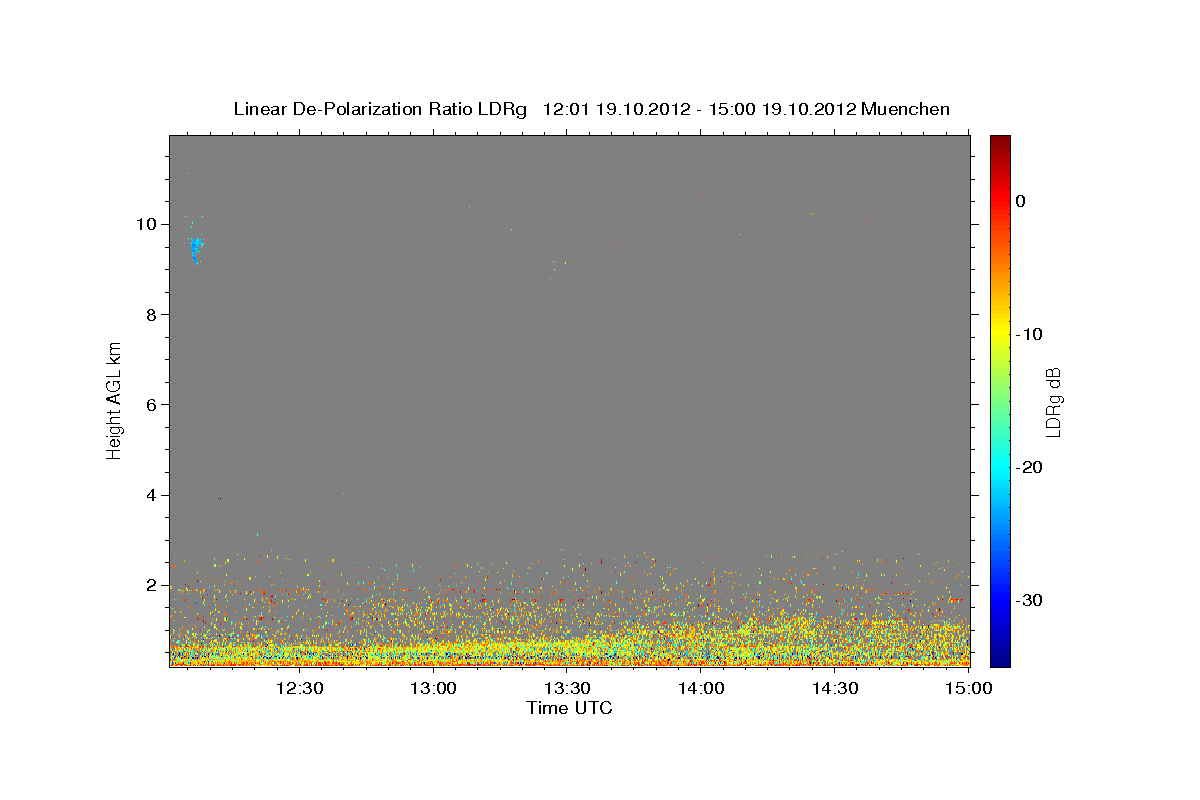
Task: Click the 13:30 time tick label
Action: pos(568,688)
